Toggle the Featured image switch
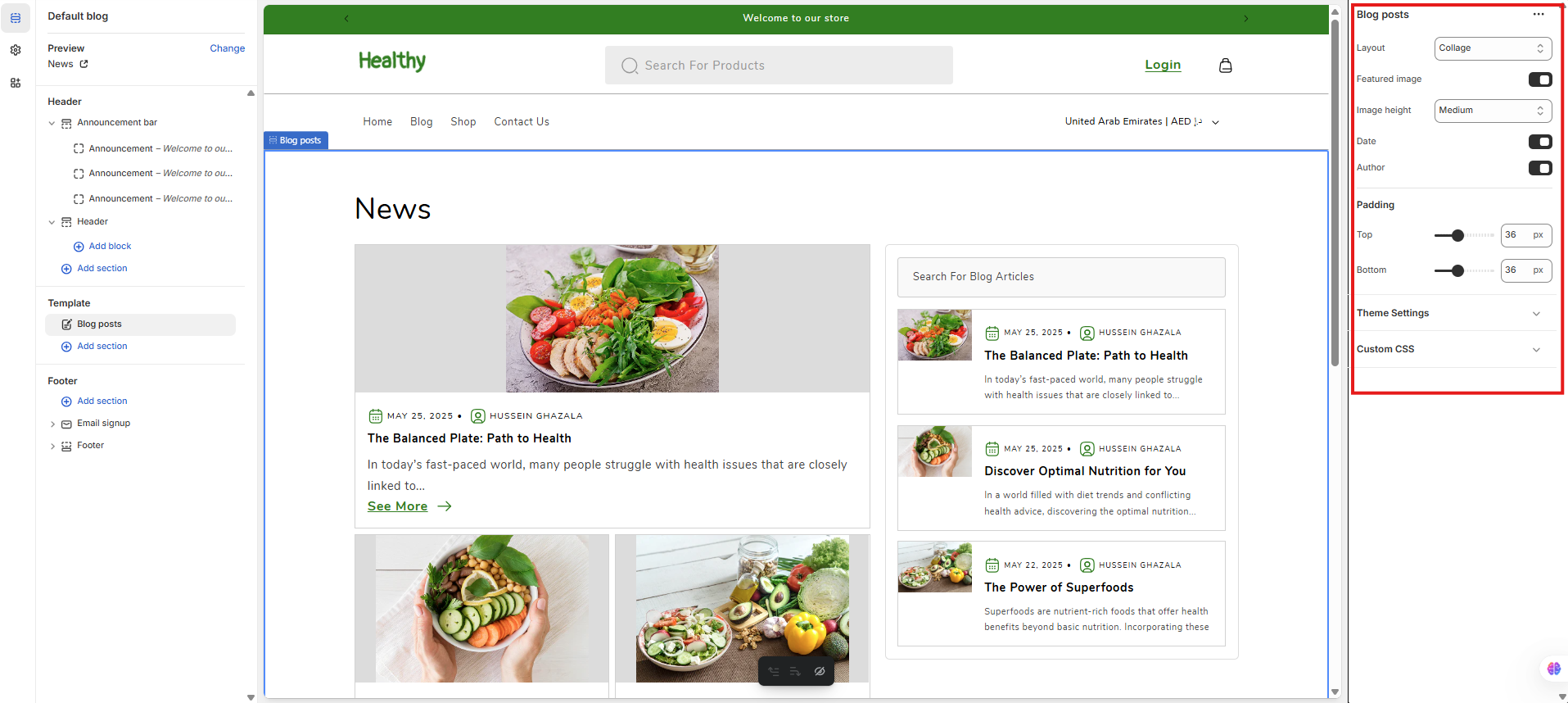Viewport: 1568px width, 703px height. (1540, 79)
